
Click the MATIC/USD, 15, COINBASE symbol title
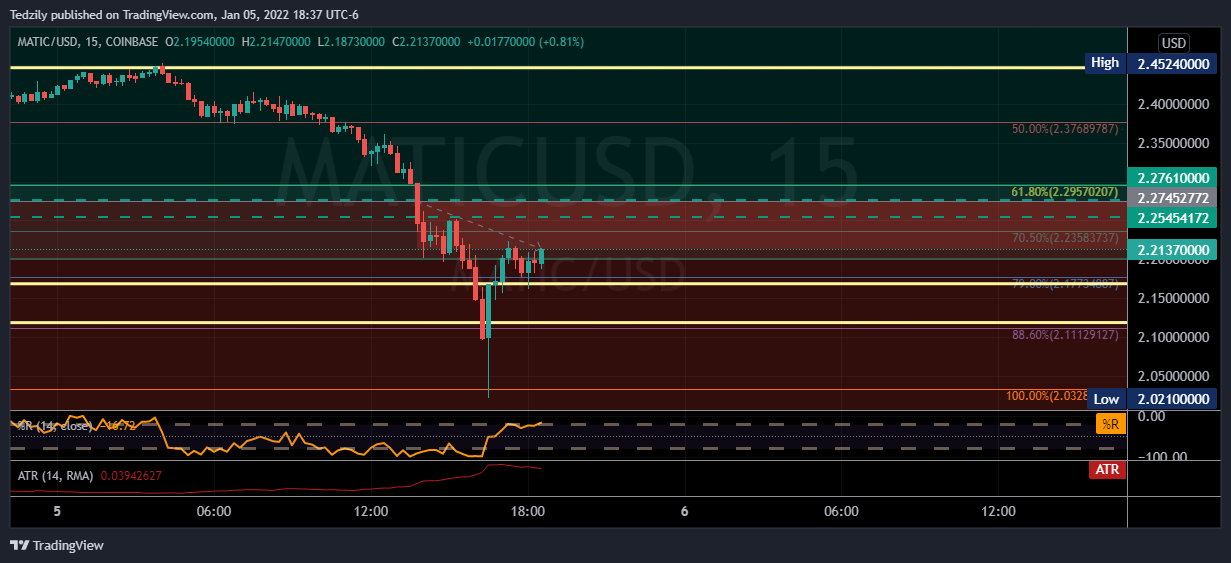click(88, 42)
